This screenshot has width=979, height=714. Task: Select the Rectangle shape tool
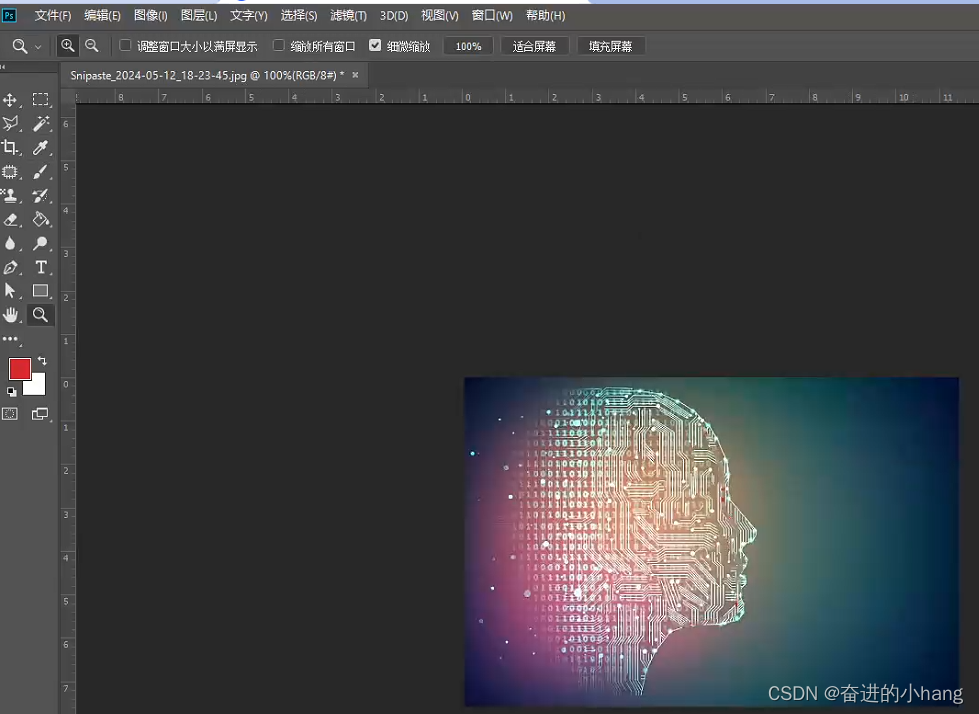pos(41,291)
